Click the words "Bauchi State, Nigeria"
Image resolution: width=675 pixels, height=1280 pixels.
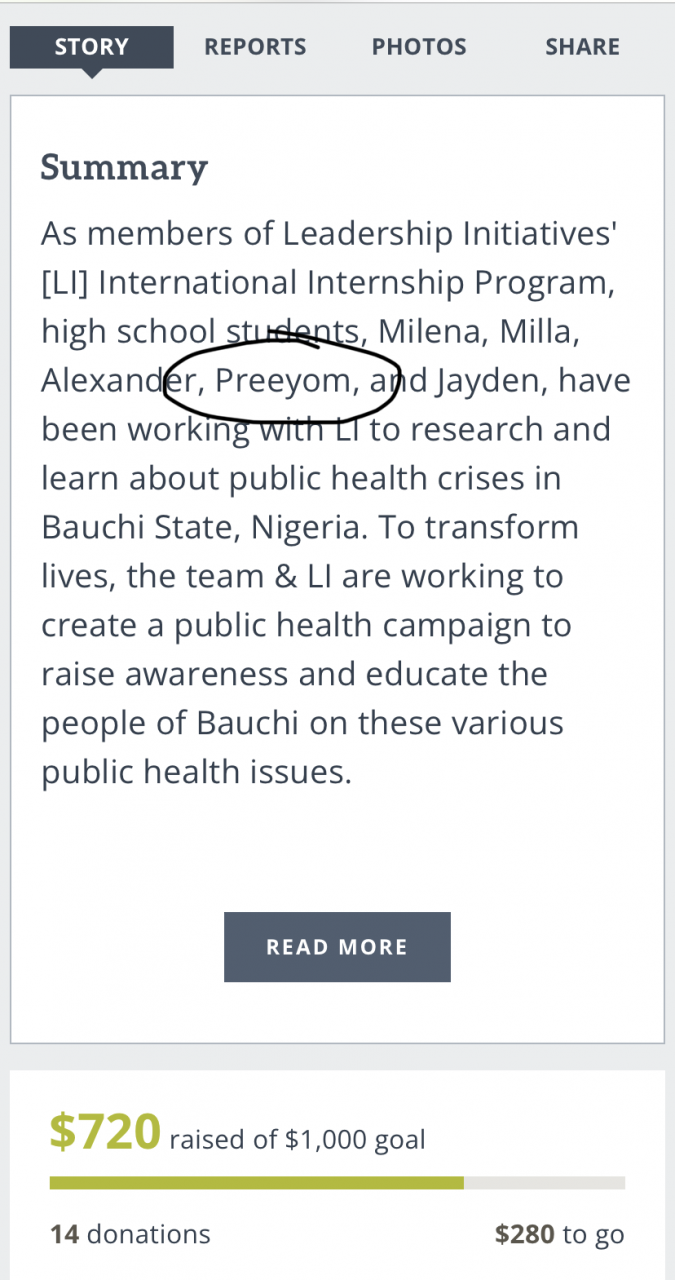pos(196,527)
